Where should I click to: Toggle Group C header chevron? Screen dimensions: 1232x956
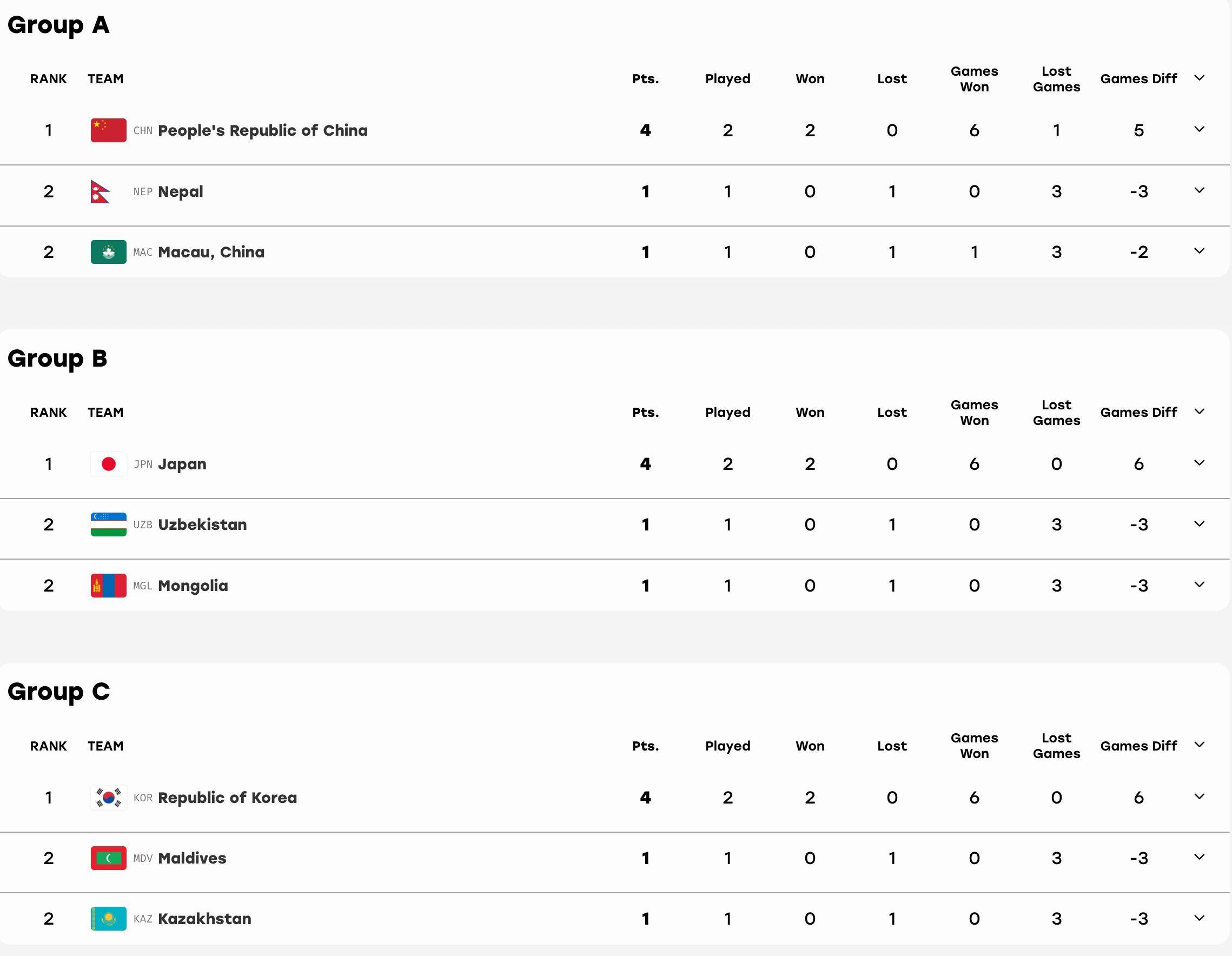click(1200, 745)
